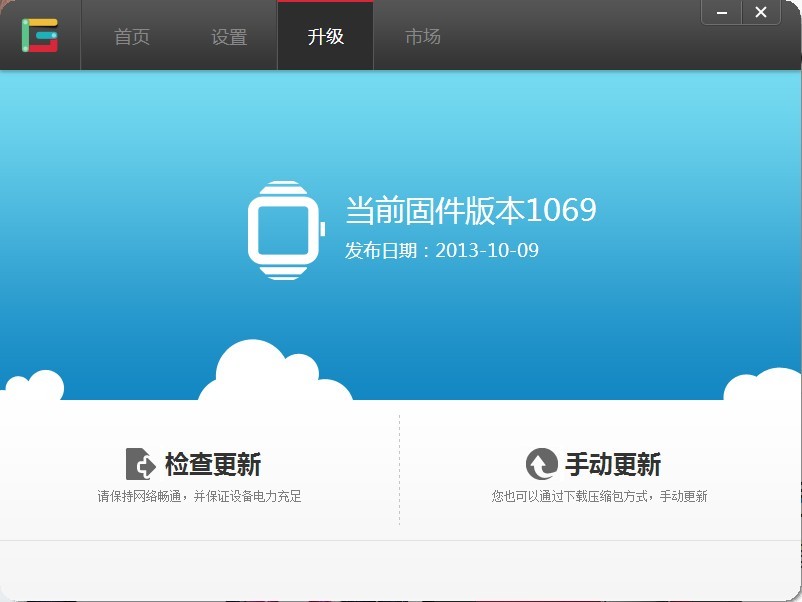Close the application window
Viewport: 802px width, 602px height.
click(761, 13)
